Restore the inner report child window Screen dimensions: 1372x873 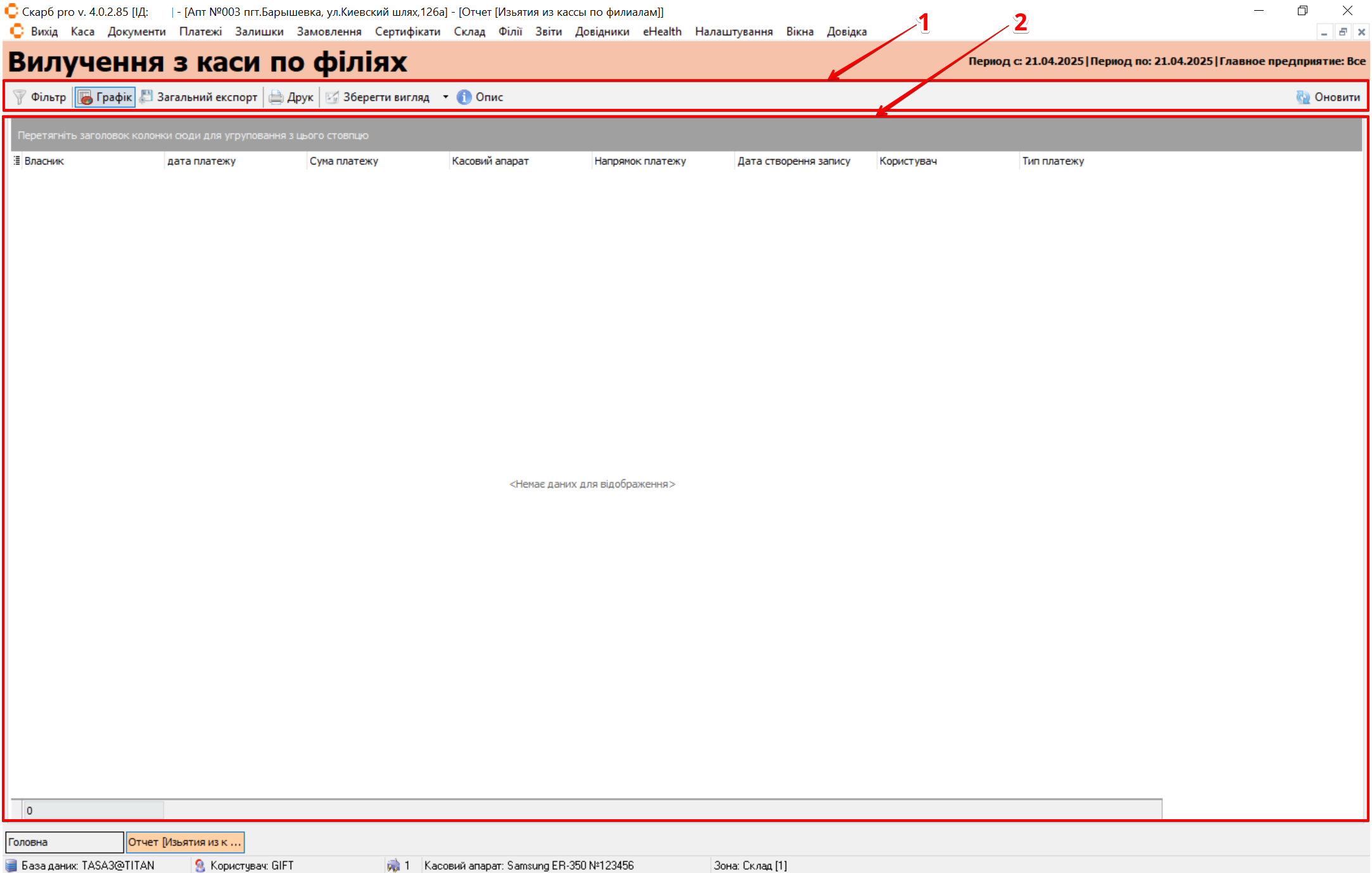[1342, 32]
